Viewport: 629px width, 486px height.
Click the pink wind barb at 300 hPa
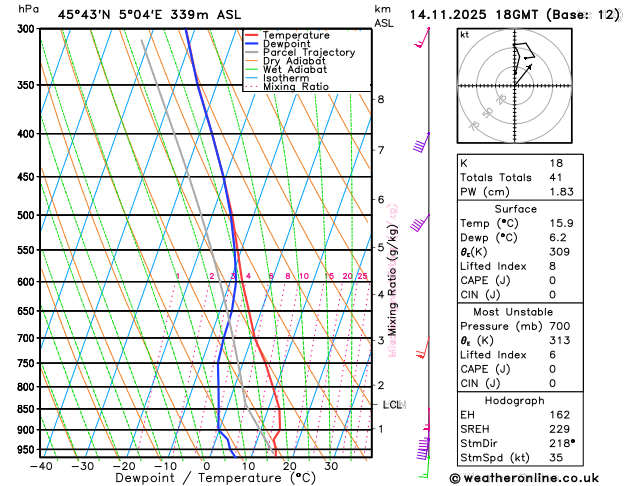pyautogui.click(x=422, y=37)
